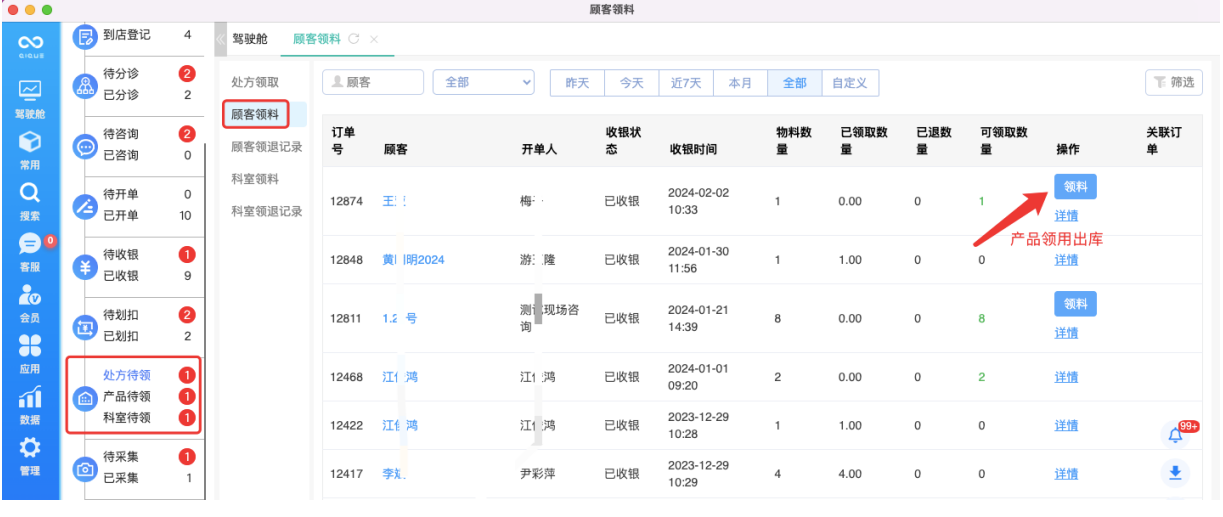Open the 搜索 magnifier icon
The width and height of the screenshot is (1223, 517).
30,192
